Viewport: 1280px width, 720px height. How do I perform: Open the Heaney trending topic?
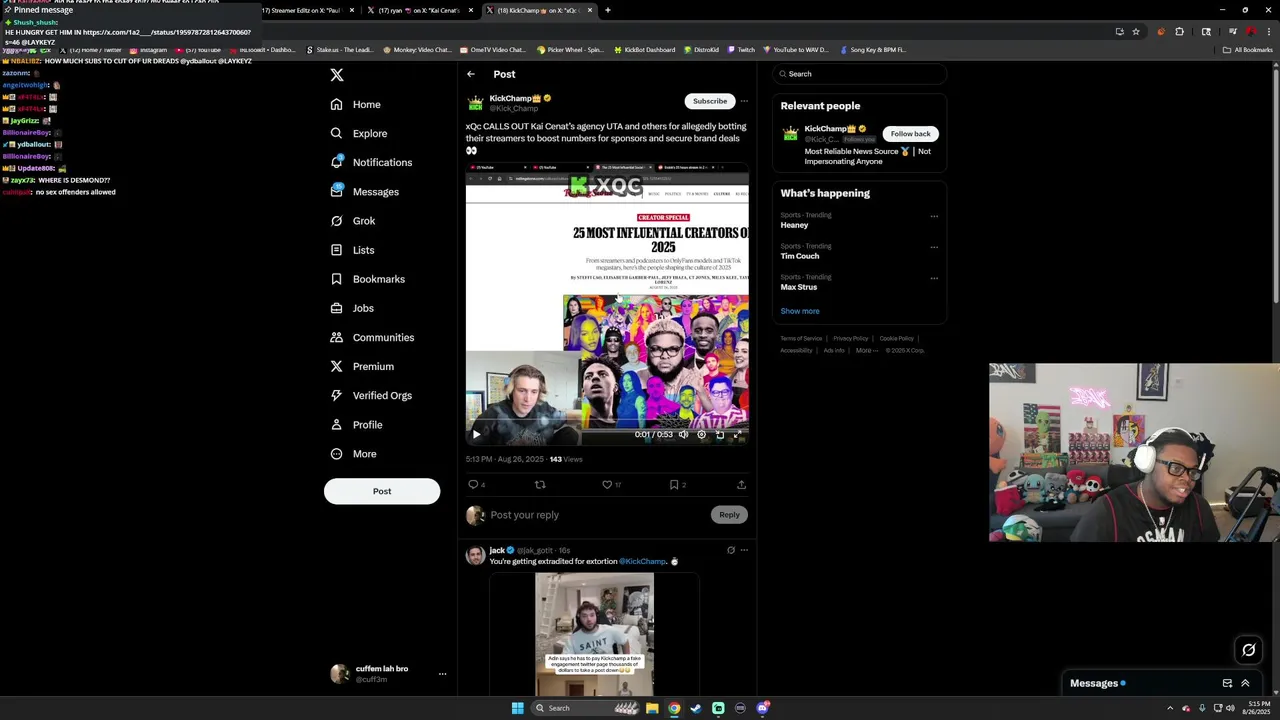(794, 225)
